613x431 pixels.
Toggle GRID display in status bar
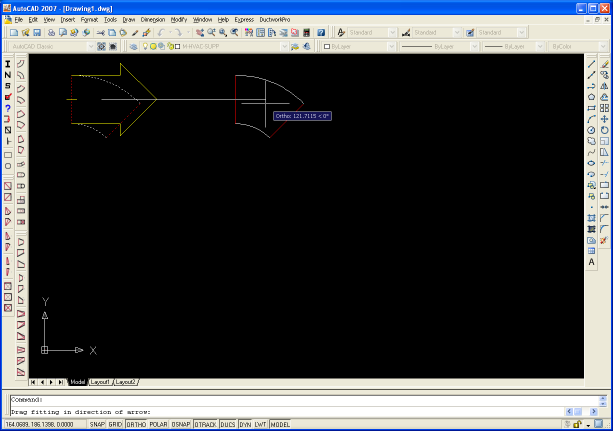pyautogui.click(x=115, y=424)
